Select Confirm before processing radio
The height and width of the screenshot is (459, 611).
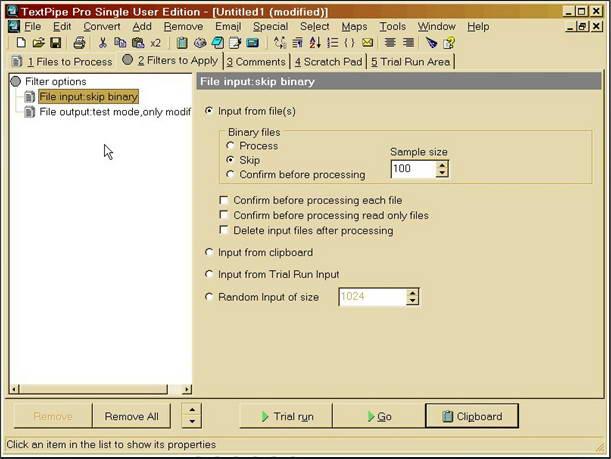[x=230, y=174]
